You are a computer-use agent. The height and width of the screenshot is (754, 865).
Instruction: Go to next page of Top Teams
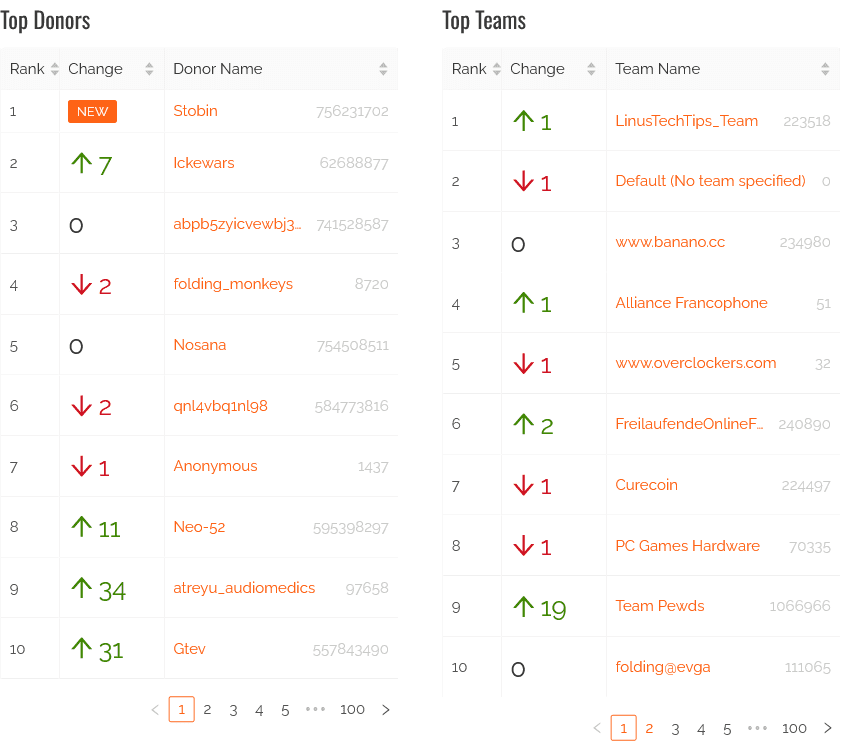click(x=828, y=728)
